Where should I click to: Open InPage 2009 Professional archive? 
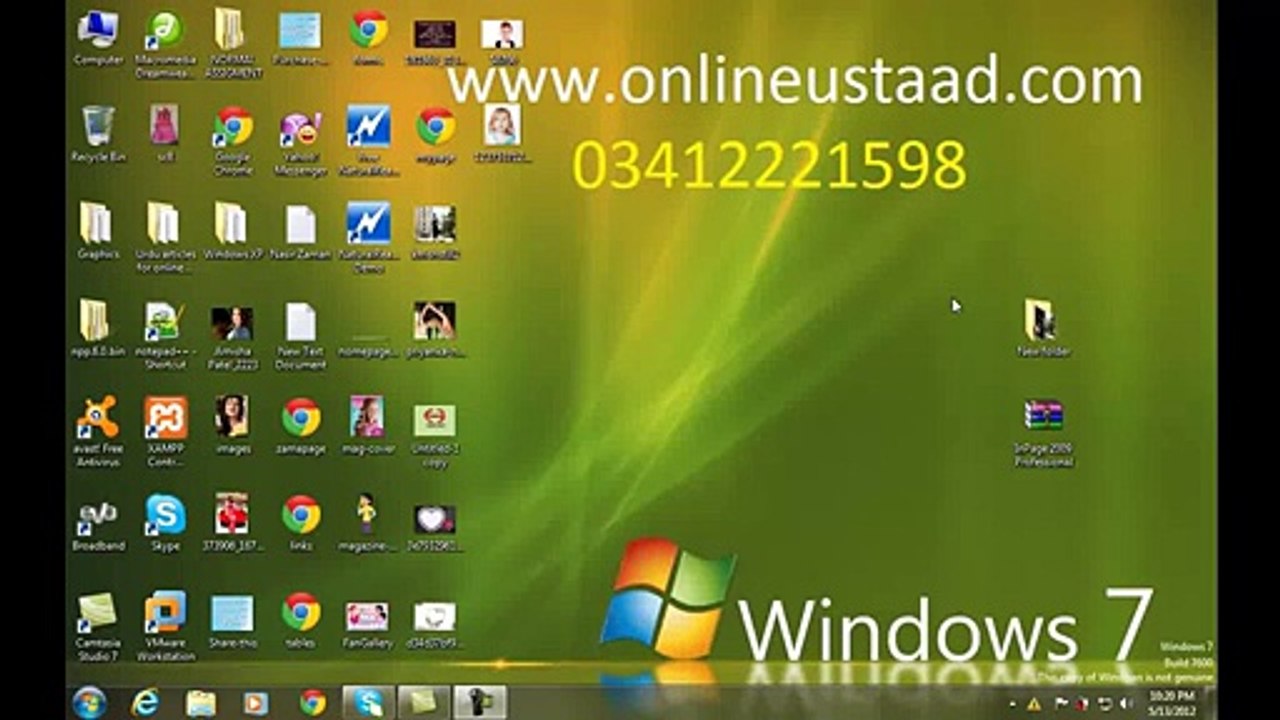pos(1043,432)
